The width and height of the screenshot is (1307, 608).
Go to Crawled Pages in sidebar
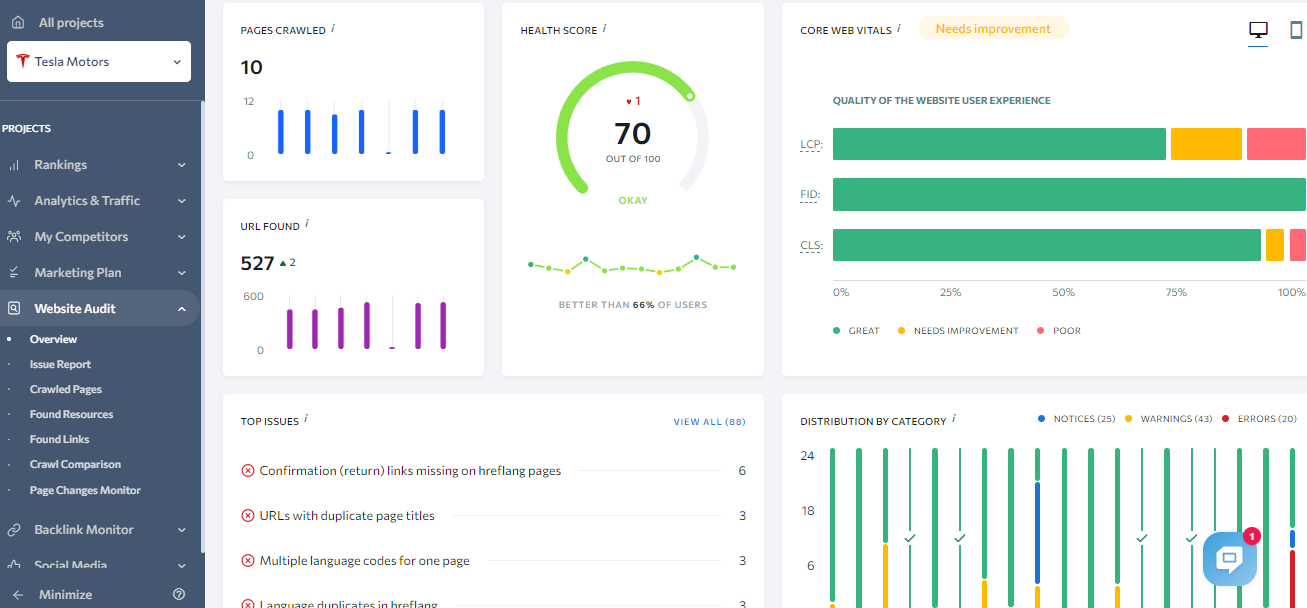(x=66, y=390)
